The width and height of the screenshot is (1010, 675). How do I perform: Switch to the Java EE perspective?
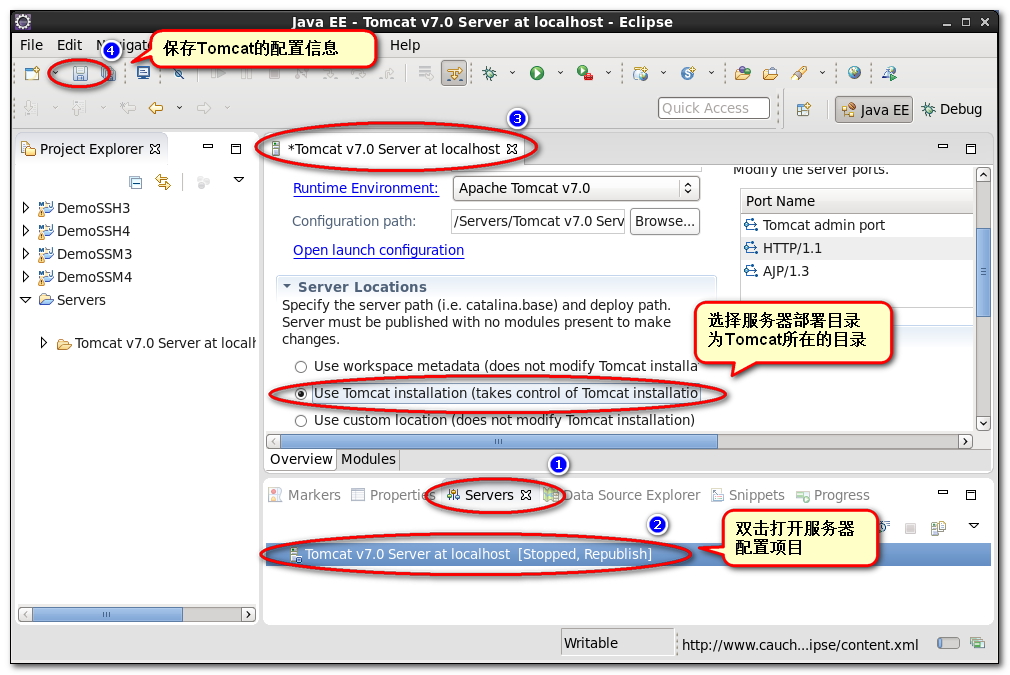[874, 109]
